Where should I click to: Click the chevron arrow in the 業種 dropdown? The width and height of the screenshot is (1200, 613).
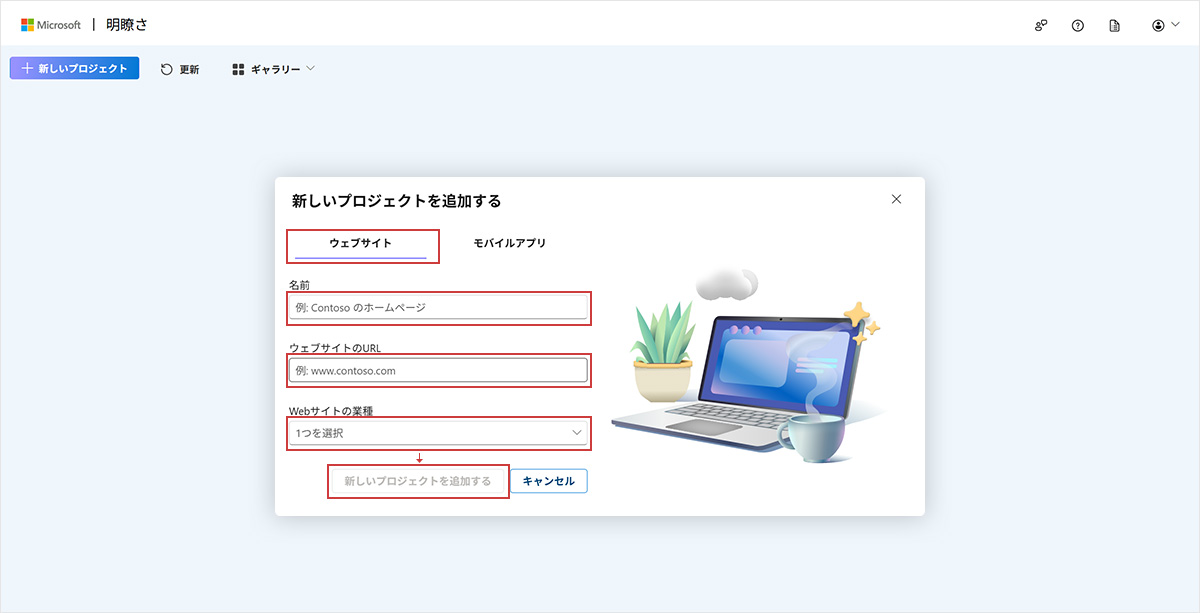point(576,433)
